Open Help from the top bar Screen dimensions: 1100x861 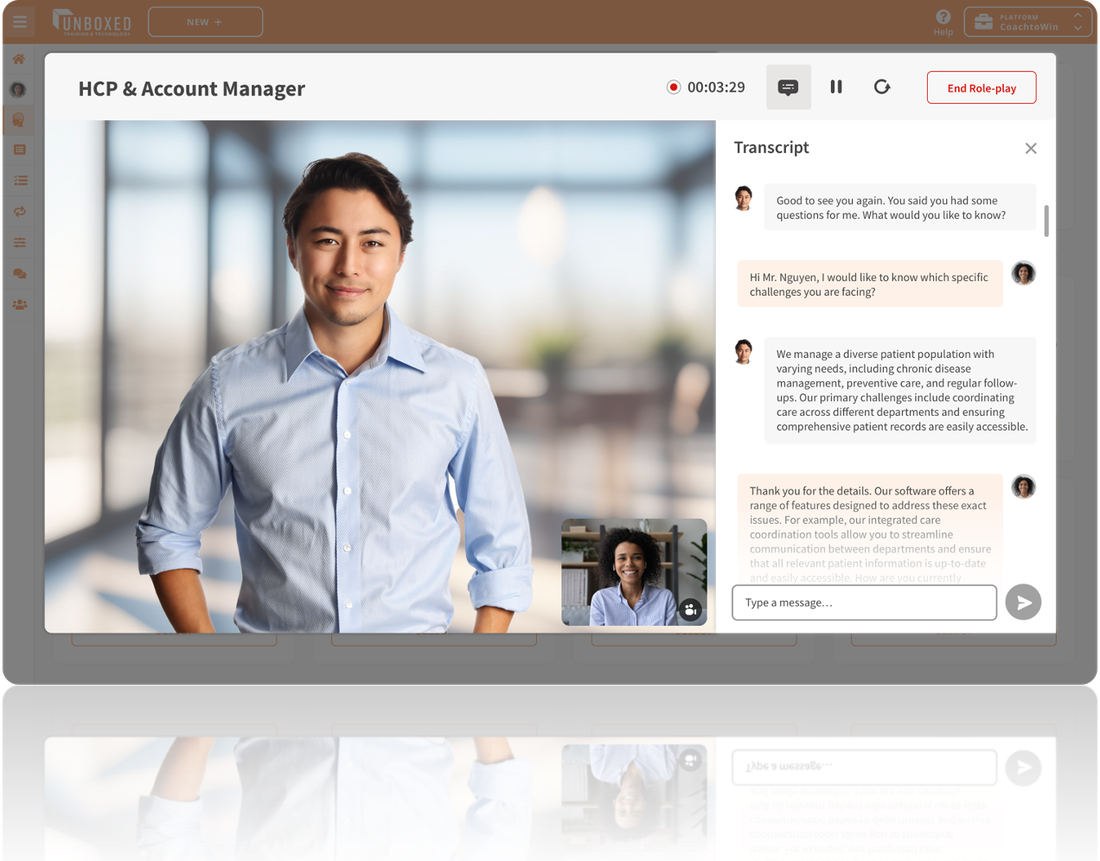[943, 22]
